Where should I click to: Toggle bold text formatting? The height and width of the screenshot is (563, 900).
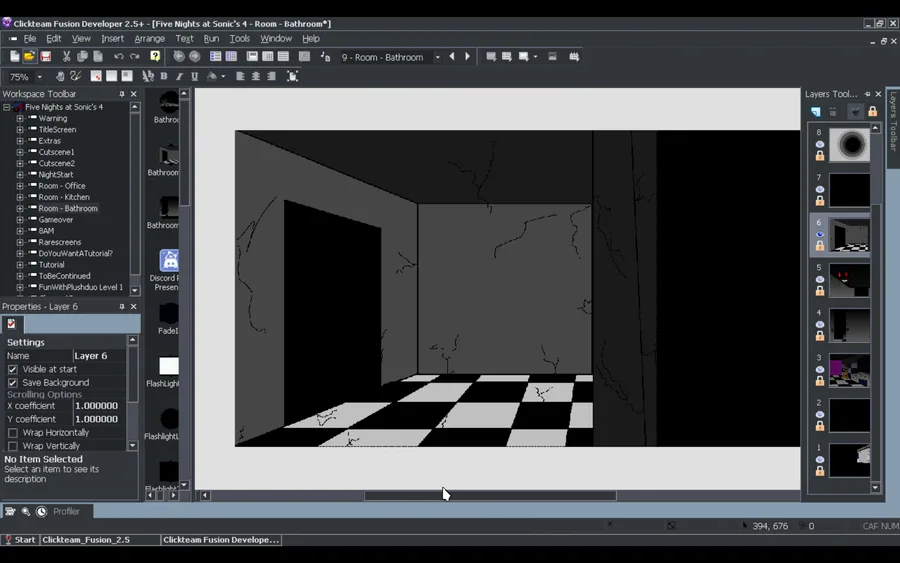(x=164, y=76)
